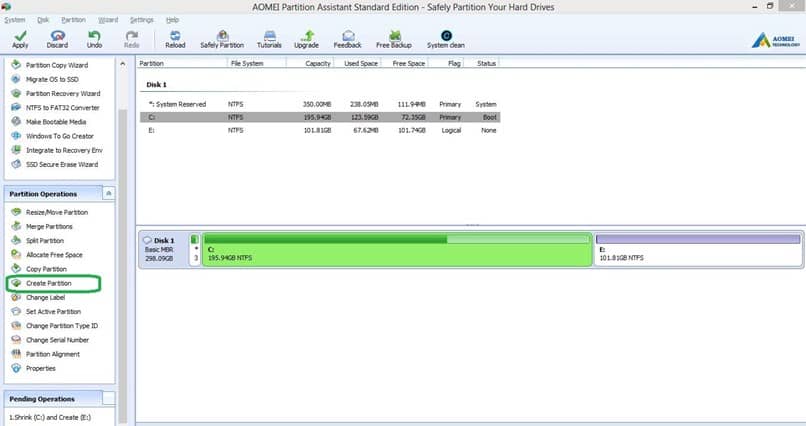Screen dimensions: 806x426
Task: Launch the Free Backup tool
Action: pos(394,39)
